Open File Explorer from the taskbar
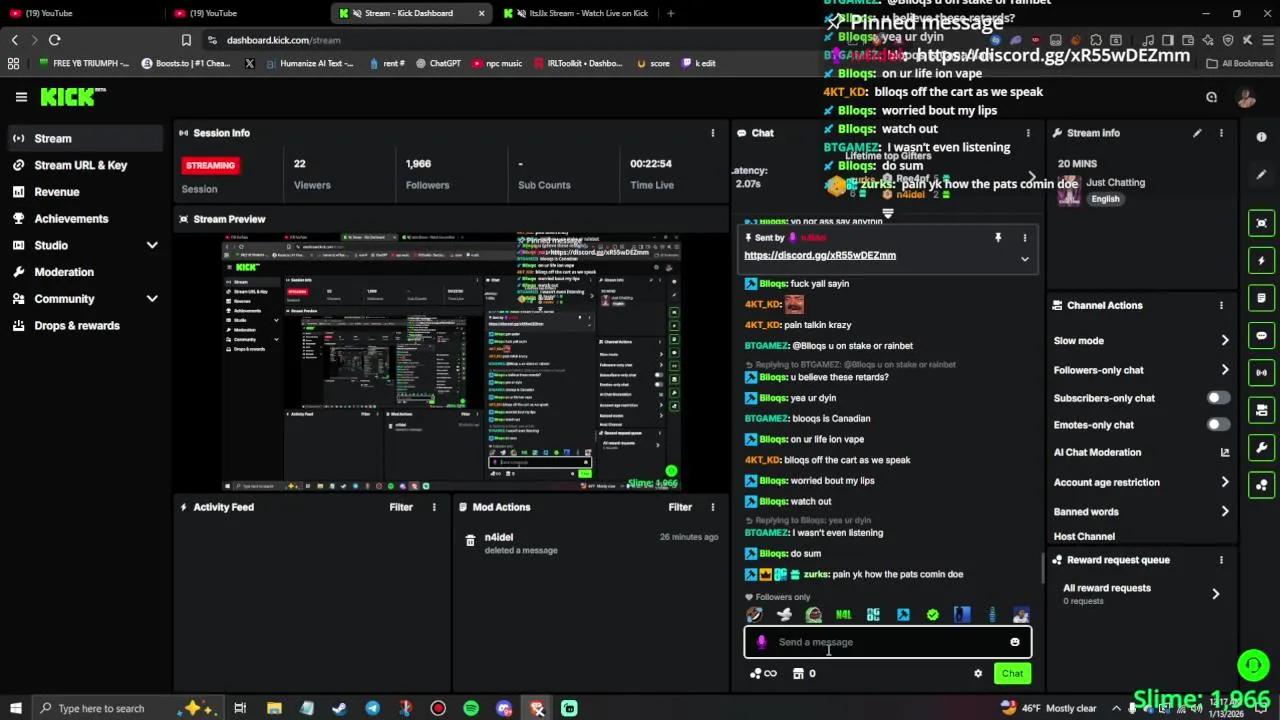Screen dimensions: 1280x720 pyautogui.click(x=274, y=708)
